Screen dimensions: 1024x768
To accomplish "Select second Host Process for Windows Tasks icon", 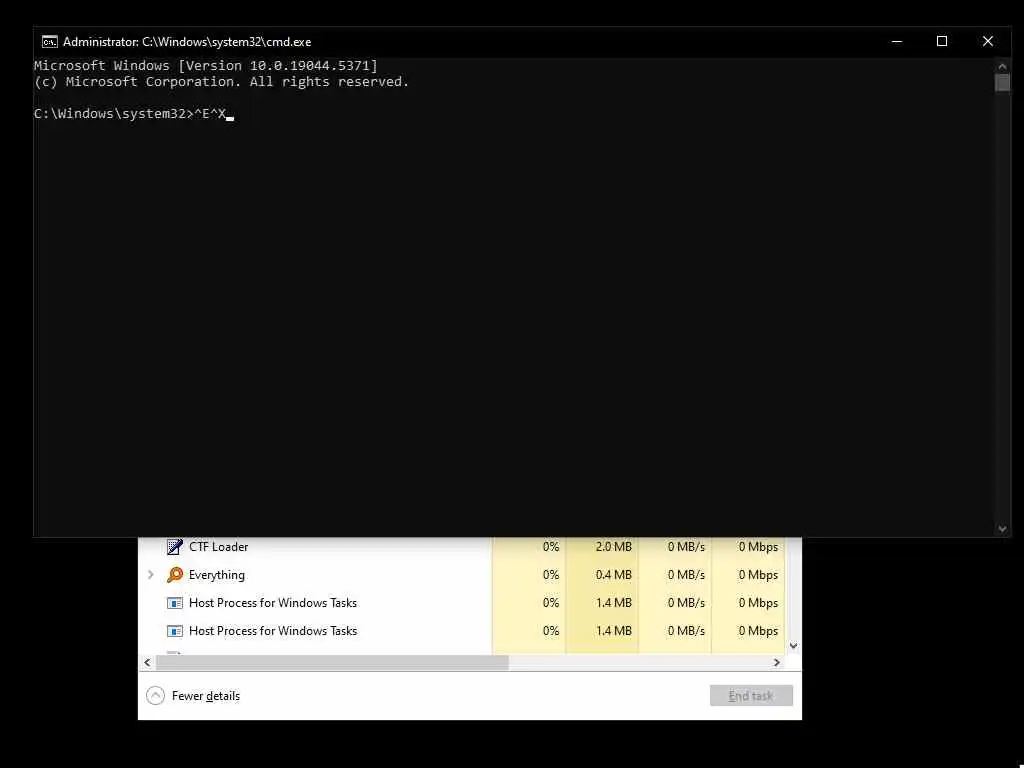I will click(x=174, y=631).
